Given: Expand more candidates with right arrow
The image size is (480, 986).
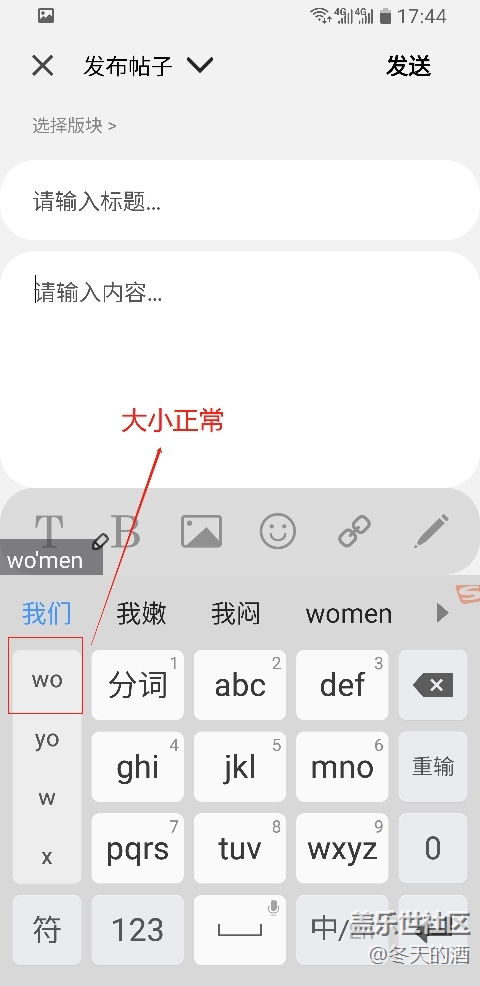Looking at the screenshot, I should point(443,613).
